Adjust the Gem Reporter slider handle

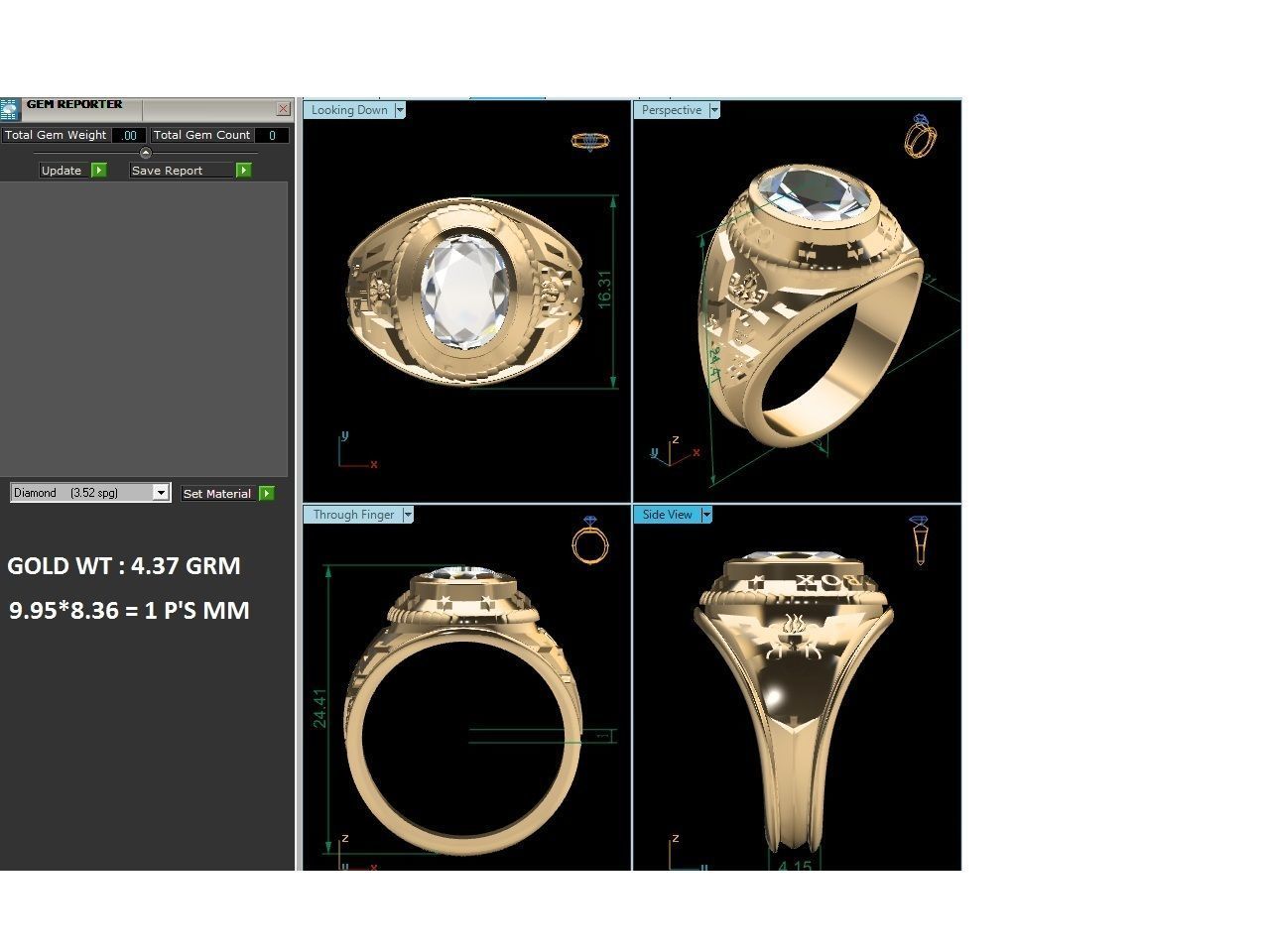coord(146,153)
